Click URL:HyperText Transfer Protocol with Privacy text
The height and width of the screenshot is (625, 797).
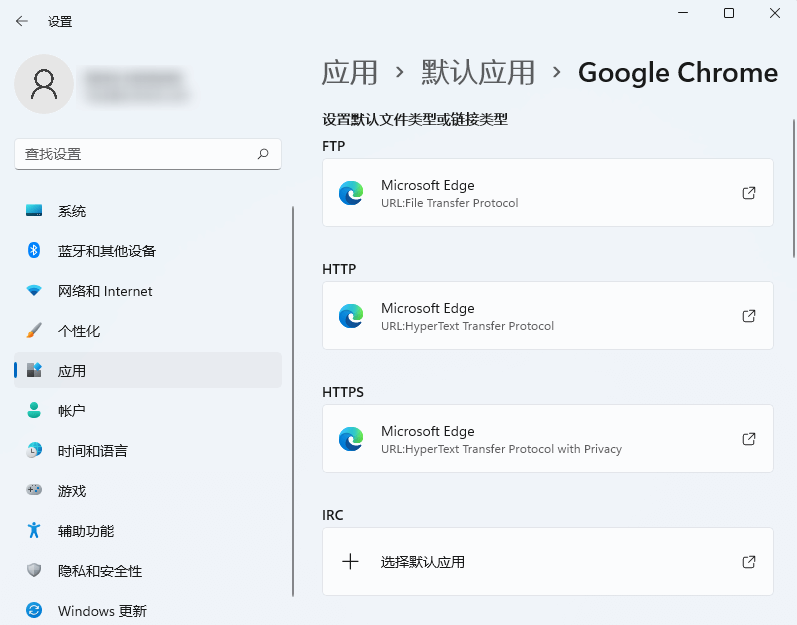[502, 449]
